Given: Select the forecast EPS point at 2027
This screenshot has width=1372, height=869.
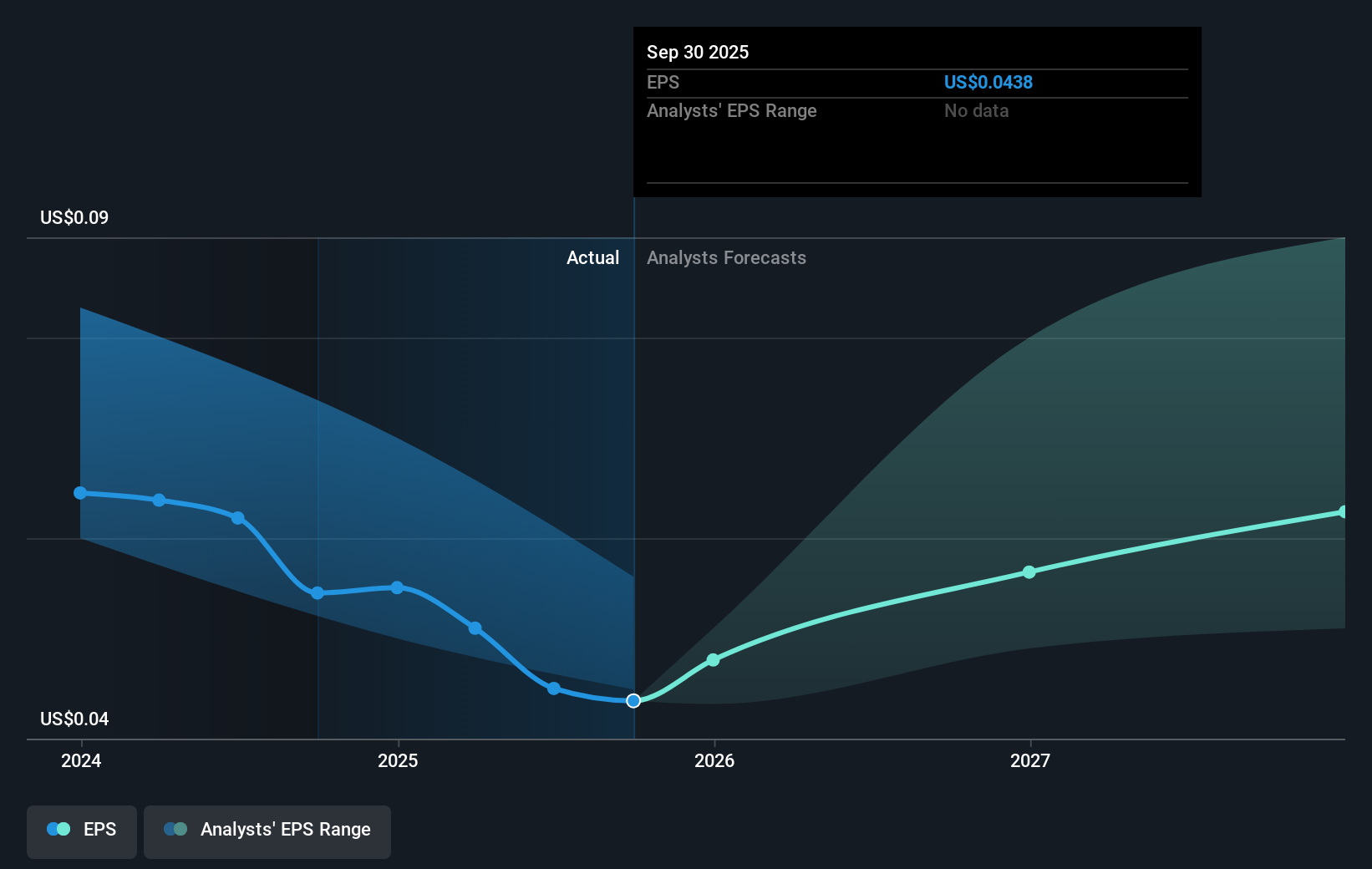Looking at the screenshot, I should pyautogui.click(x=1029, y=572).
